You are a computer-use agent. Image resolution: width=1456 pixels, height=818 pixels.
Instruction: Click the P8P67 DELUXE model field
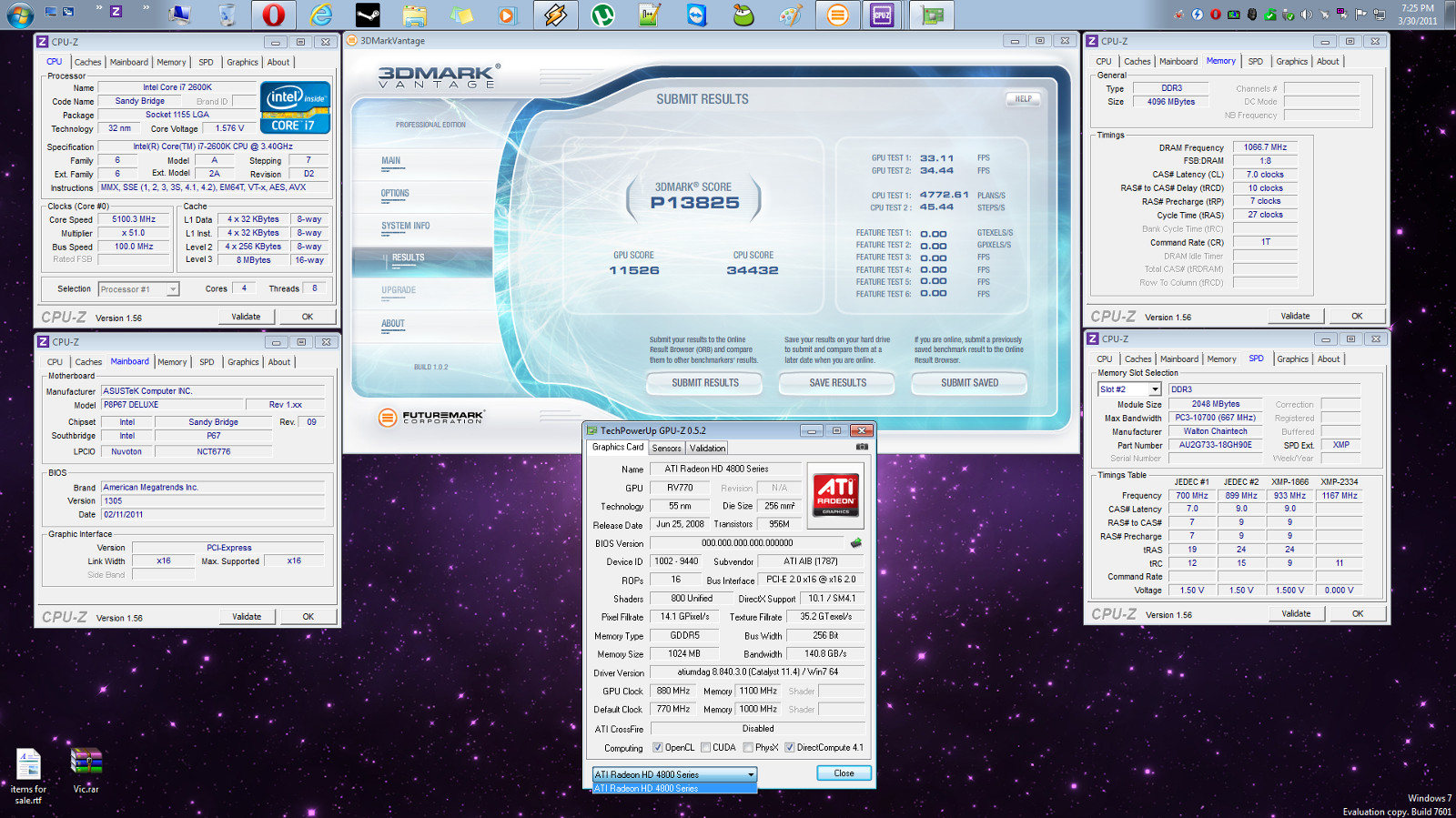coord(172,405)
